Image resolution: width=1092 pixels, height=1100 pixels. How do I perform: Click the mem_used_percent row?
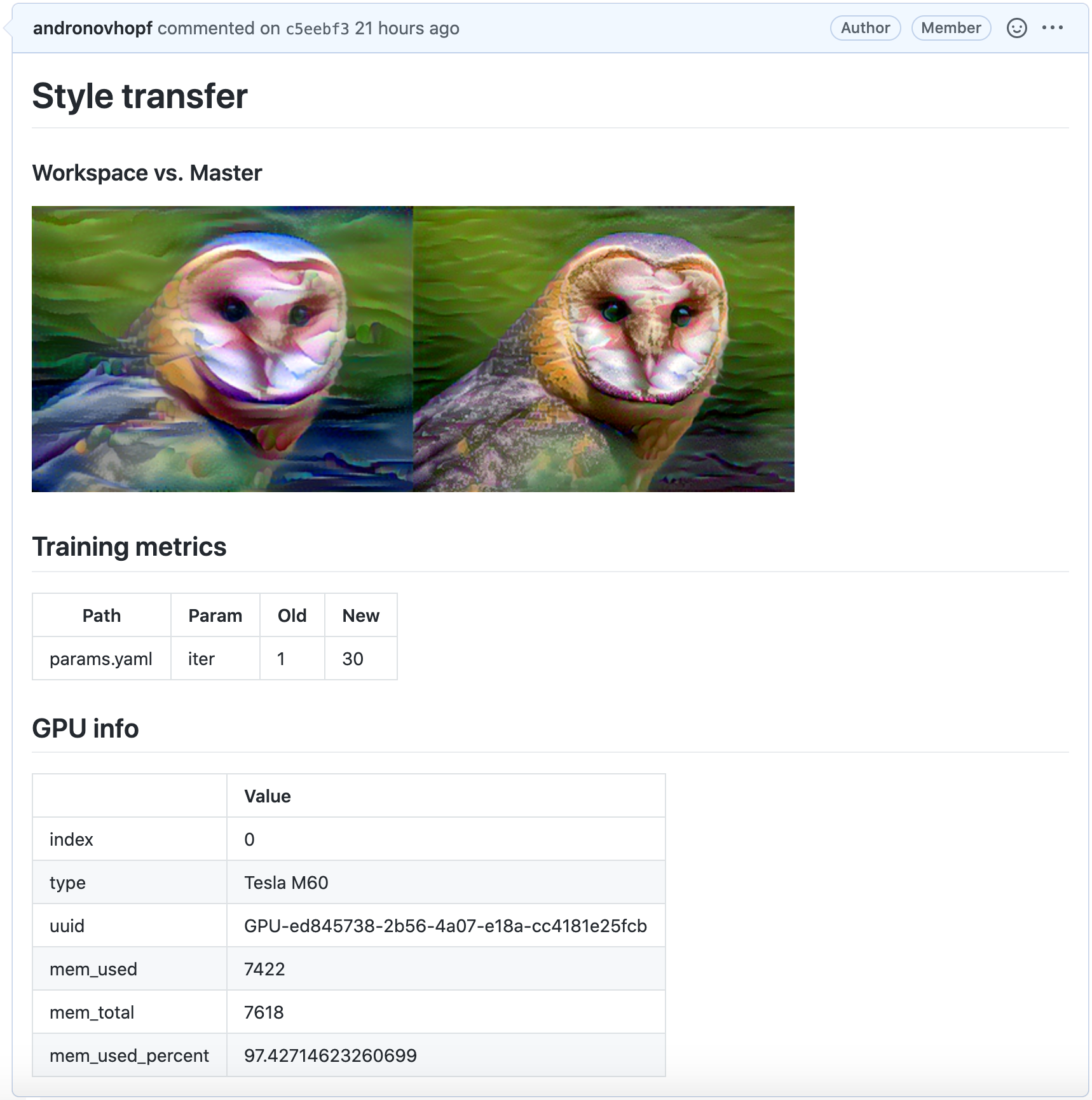tap(129, 1055)
